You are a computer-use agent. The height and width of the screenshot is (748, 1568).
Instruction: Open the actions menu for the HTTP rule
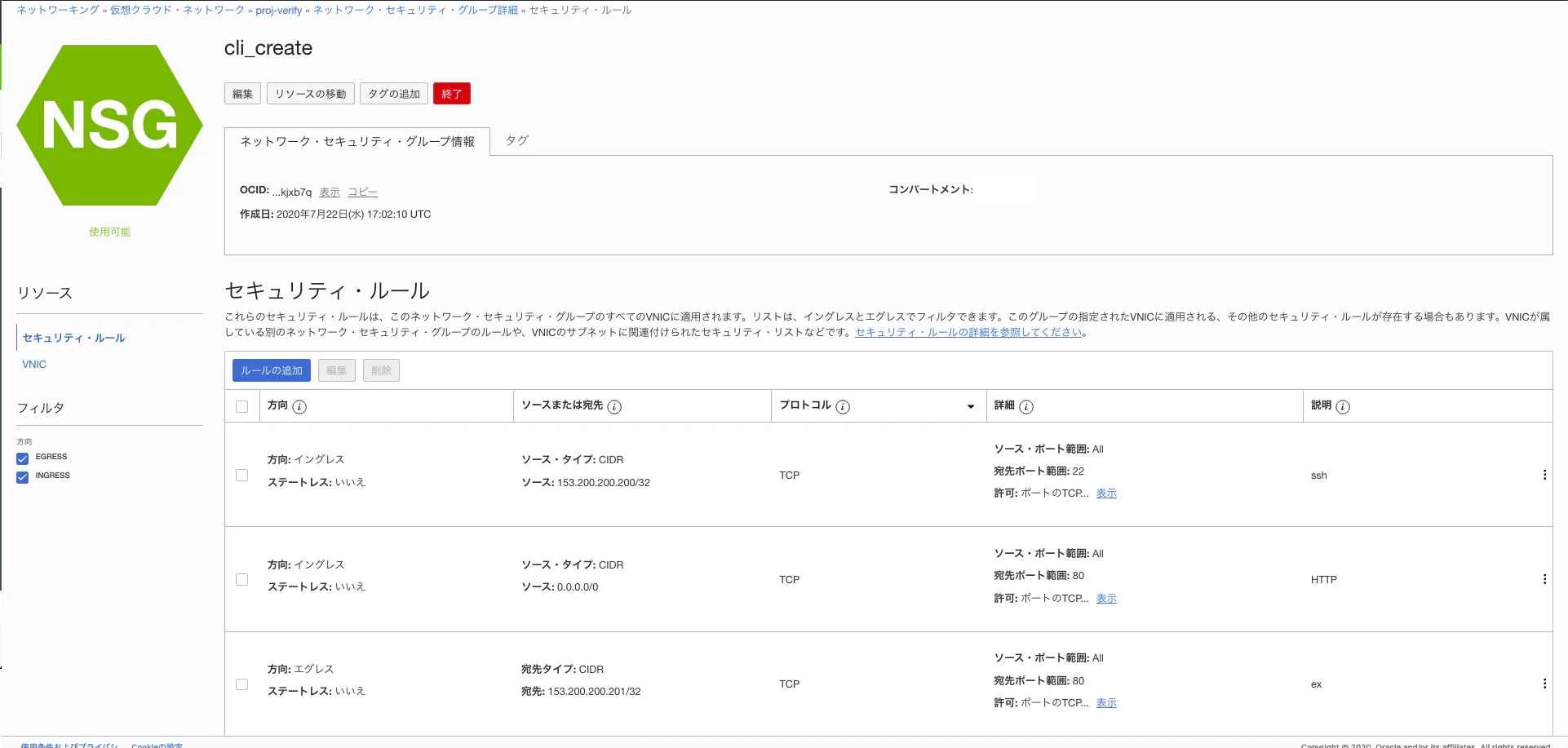pos(1544,579)
